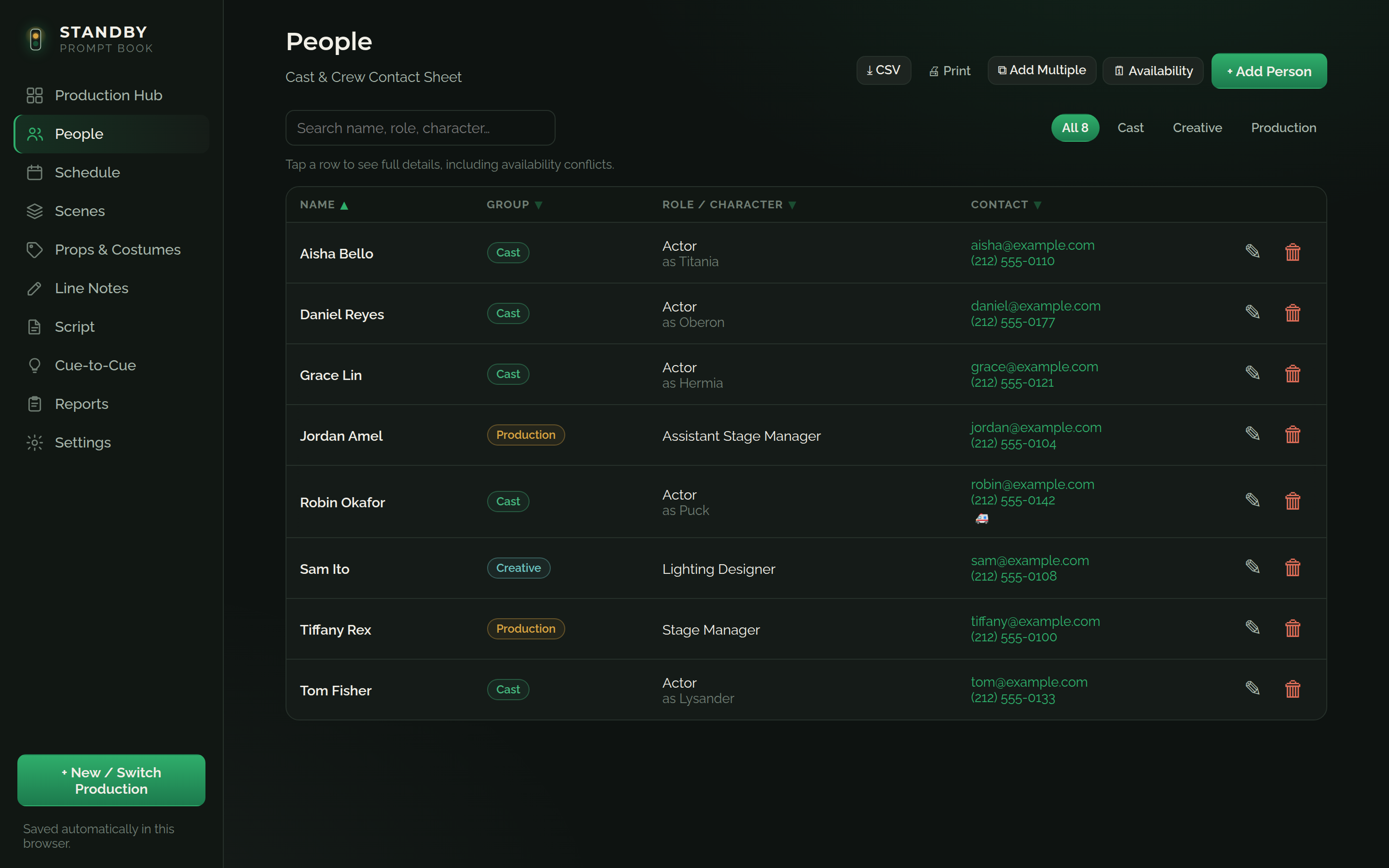Click Robin Okafor's ambulance emergency icon
This screenshot has height=868, width=1389.
982,519
